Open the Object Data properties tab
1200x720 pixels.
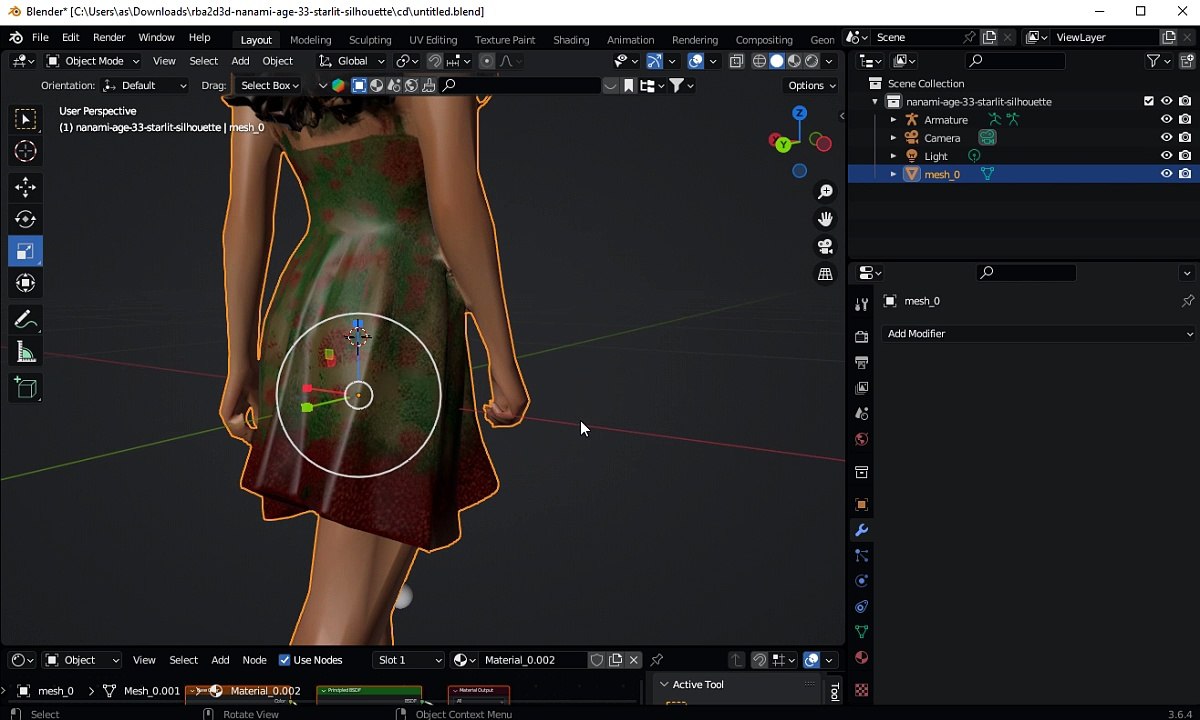click(x=861, y=632)
